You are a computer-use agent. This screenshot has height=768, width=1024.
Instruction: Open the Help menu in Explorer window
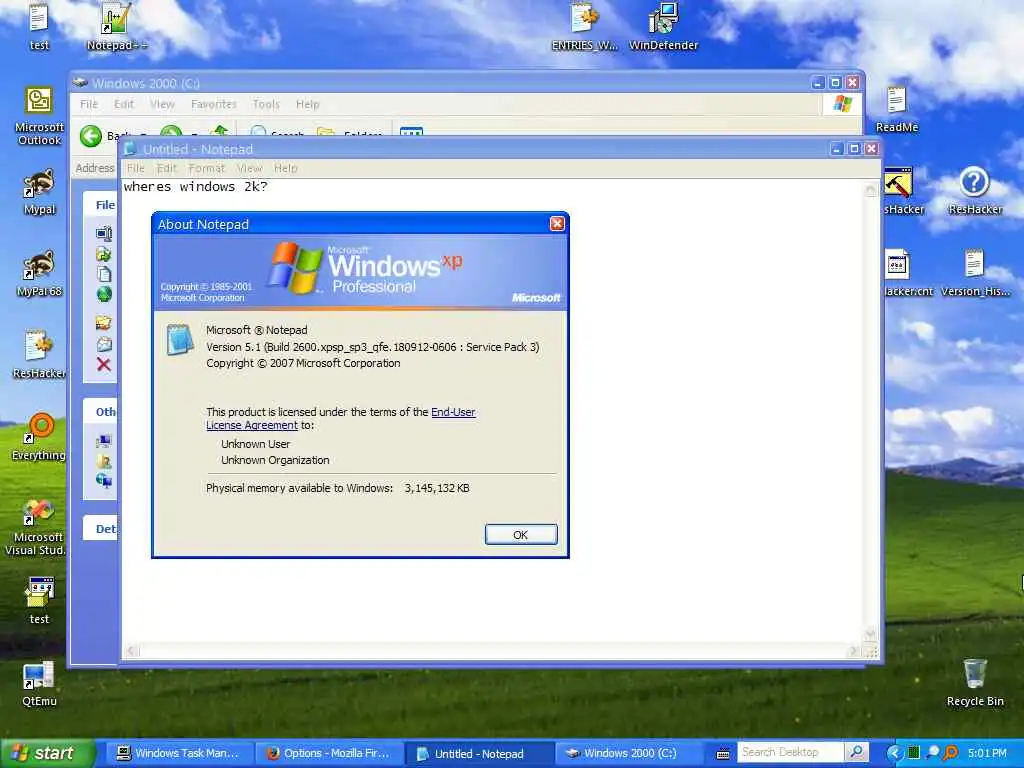click(308, 104)
